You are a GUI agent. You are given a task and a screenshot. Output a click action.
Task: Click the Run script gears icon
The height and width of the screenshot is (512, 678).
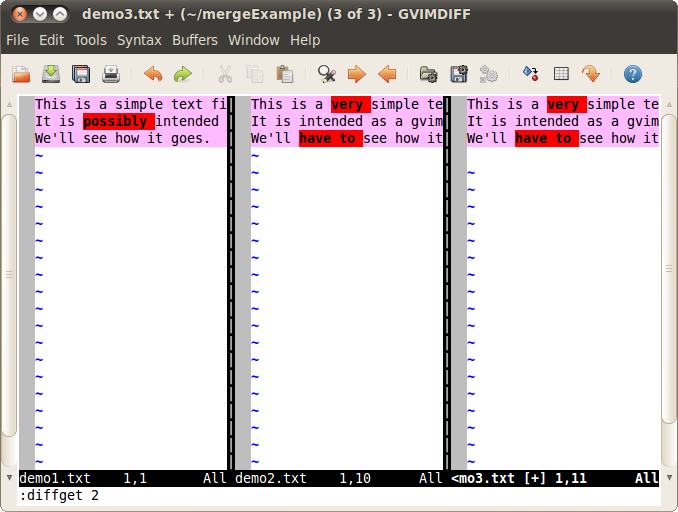coord(489,74)
